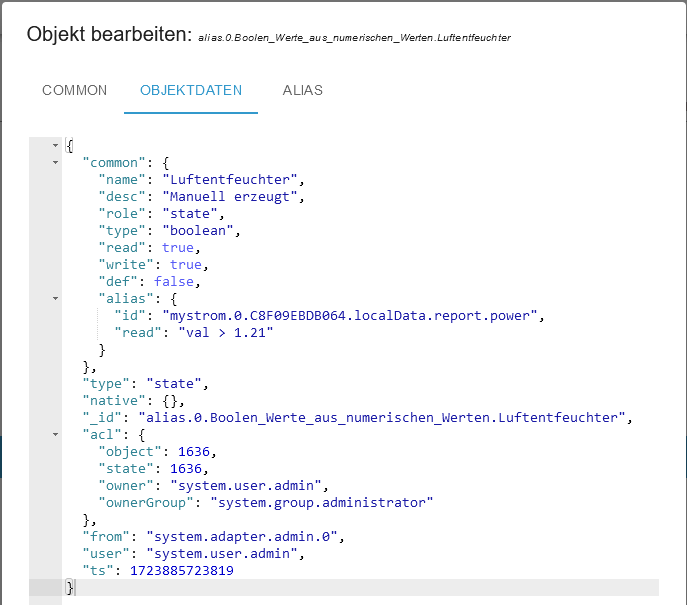
Task: Click the "Manuell erzeugt" description value
Action: (231, 196)
